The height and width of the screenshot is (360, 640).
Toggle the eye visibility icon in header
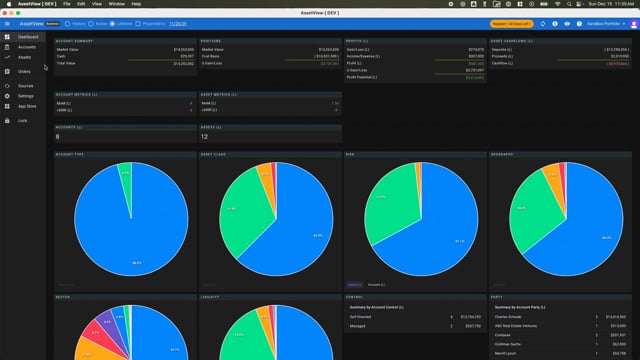[x=567, y=24]
